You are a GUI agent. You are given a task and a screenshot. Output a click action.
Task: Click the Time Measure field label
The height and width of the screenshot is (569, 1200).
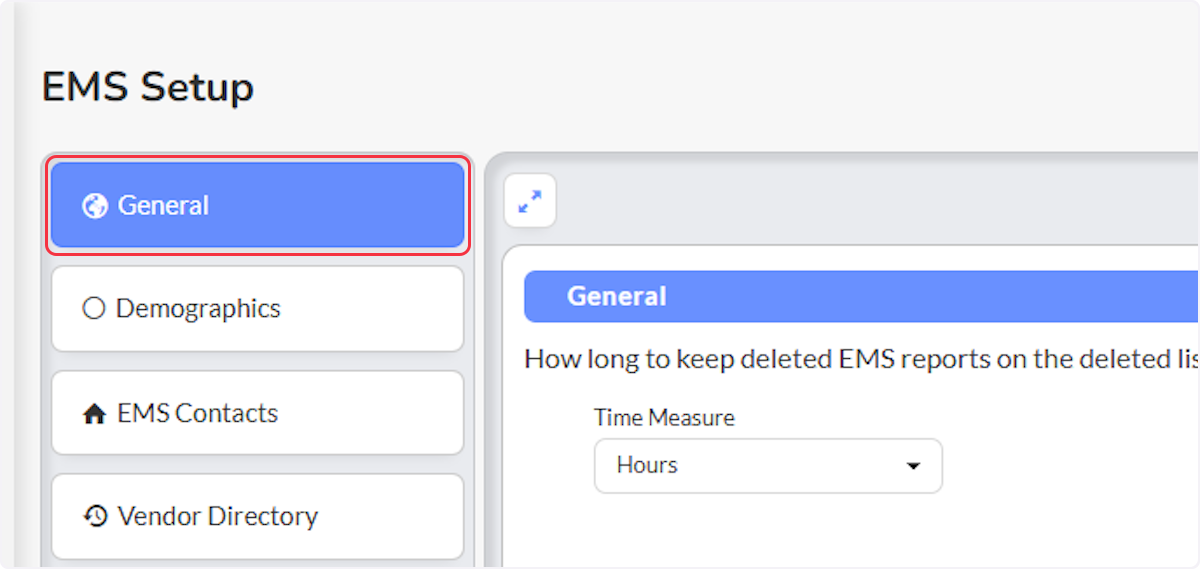(x=664, y=418)
